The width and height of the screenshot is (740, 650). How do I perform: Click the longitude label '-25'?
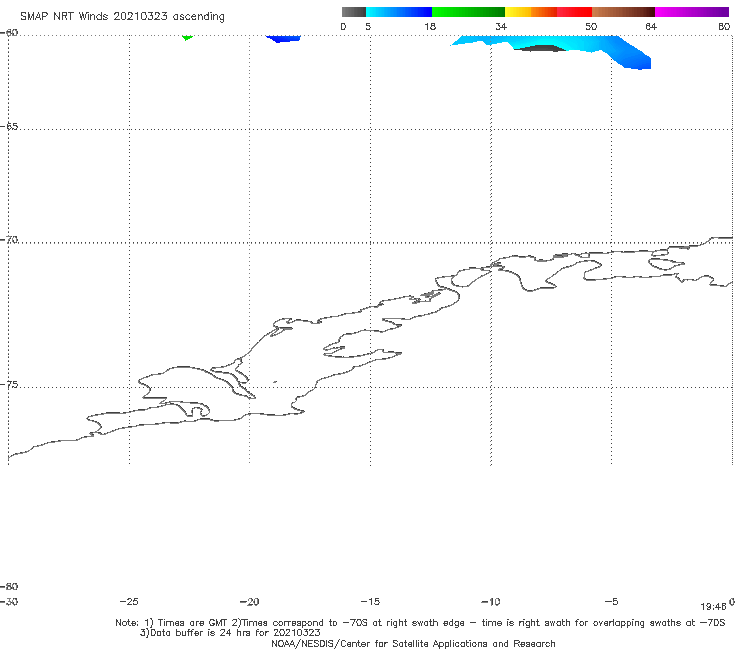click(129, 601)
